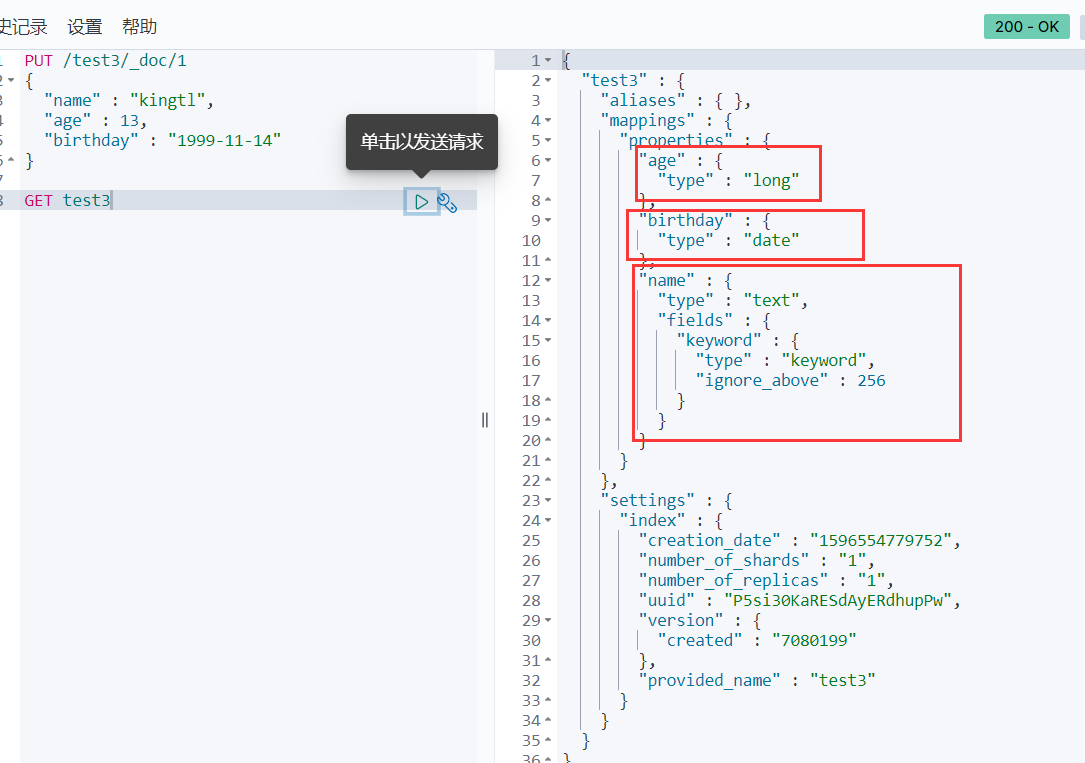
Task: Collapse the PUT request body in left editor
Action: (11, 80)
